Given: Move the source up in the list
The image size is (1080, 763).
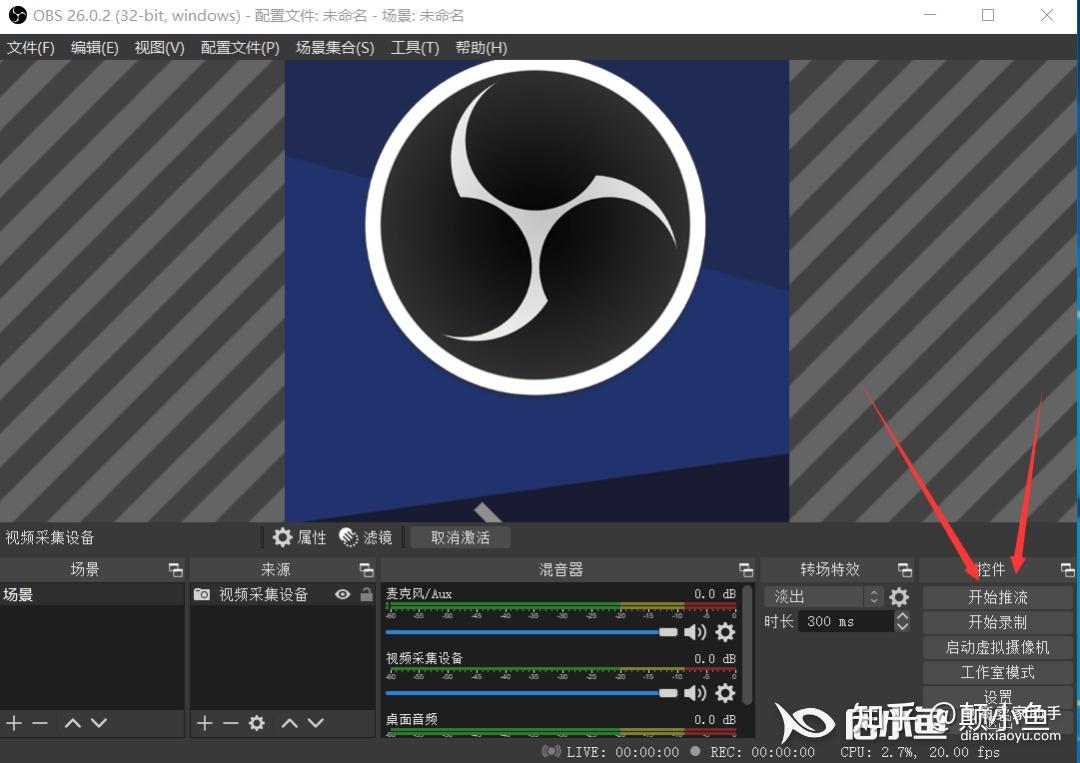Looking at the screenshot, I should (289, 723).
